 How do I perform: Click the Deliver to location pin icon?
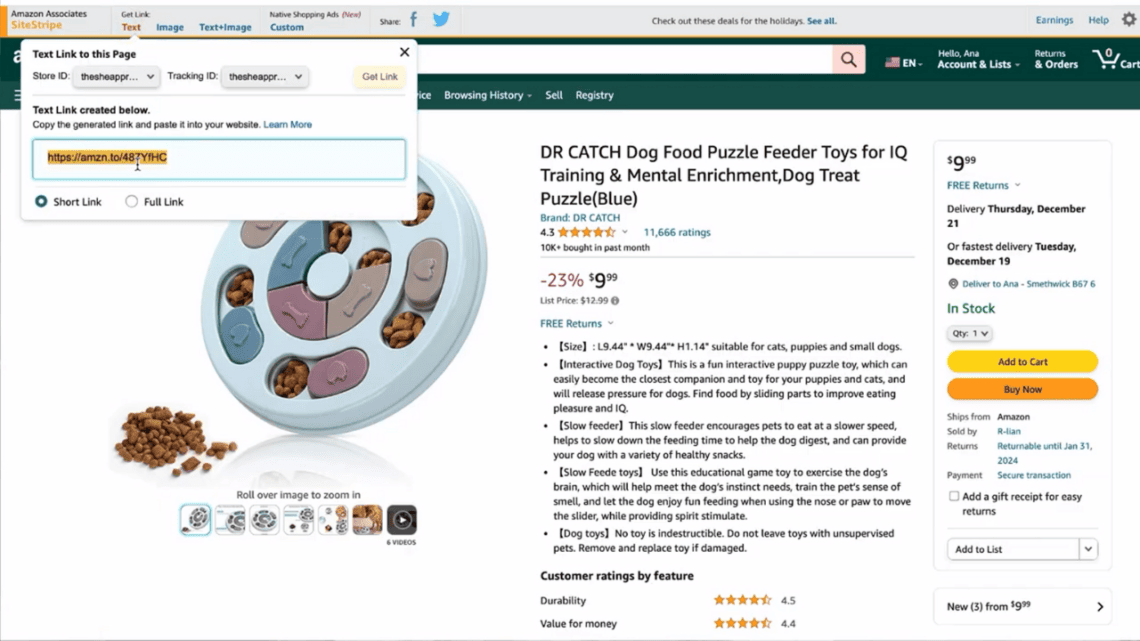(x=953, y=283)
